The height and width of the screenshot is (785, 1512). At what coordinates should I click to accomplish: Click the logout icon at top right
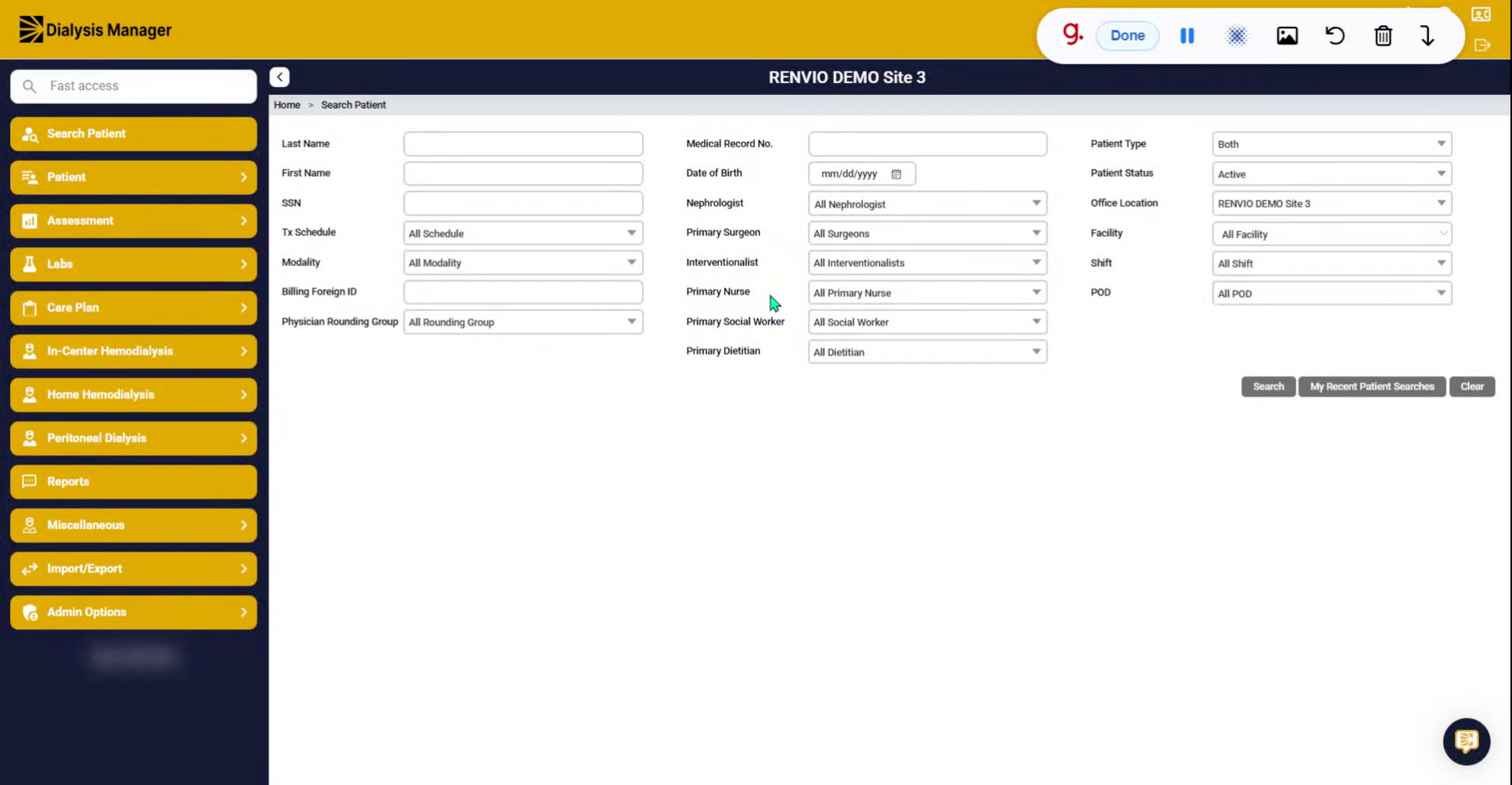click(1482, 45)
